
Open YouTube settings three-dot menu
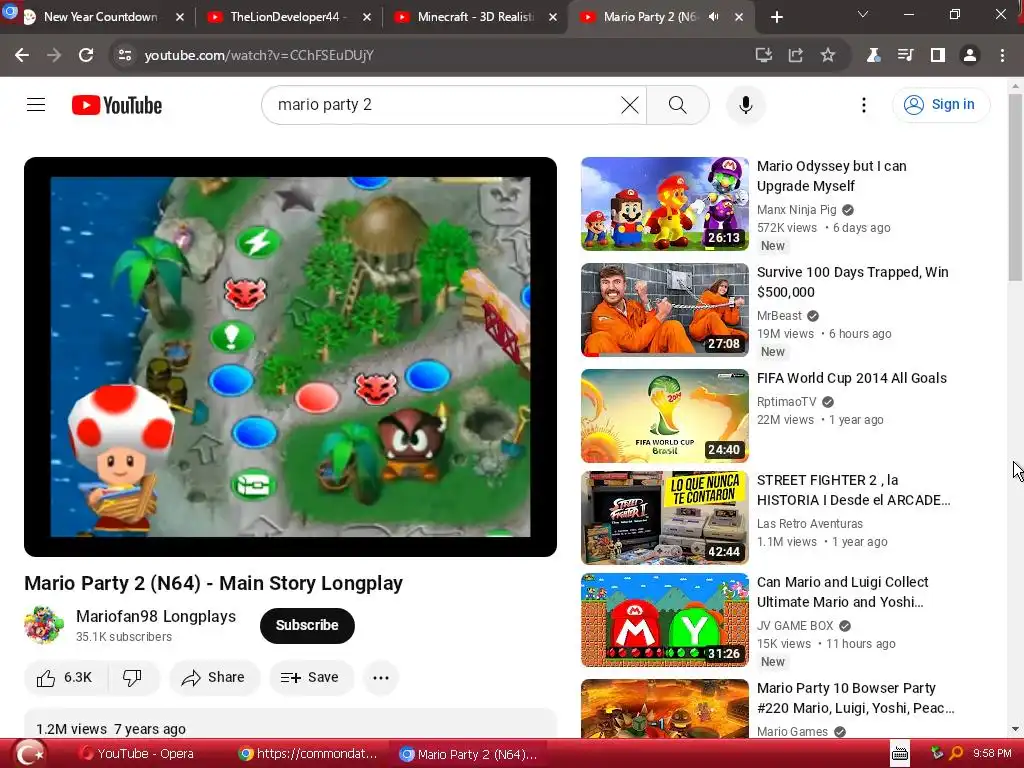[x=863, y=104]
